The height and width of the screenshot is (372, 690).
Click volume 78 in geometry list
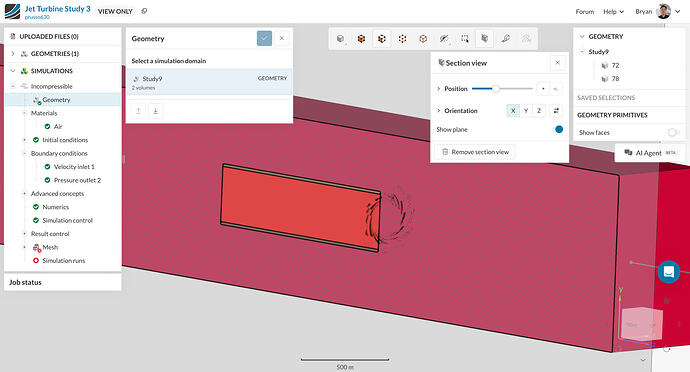[615, 79]
